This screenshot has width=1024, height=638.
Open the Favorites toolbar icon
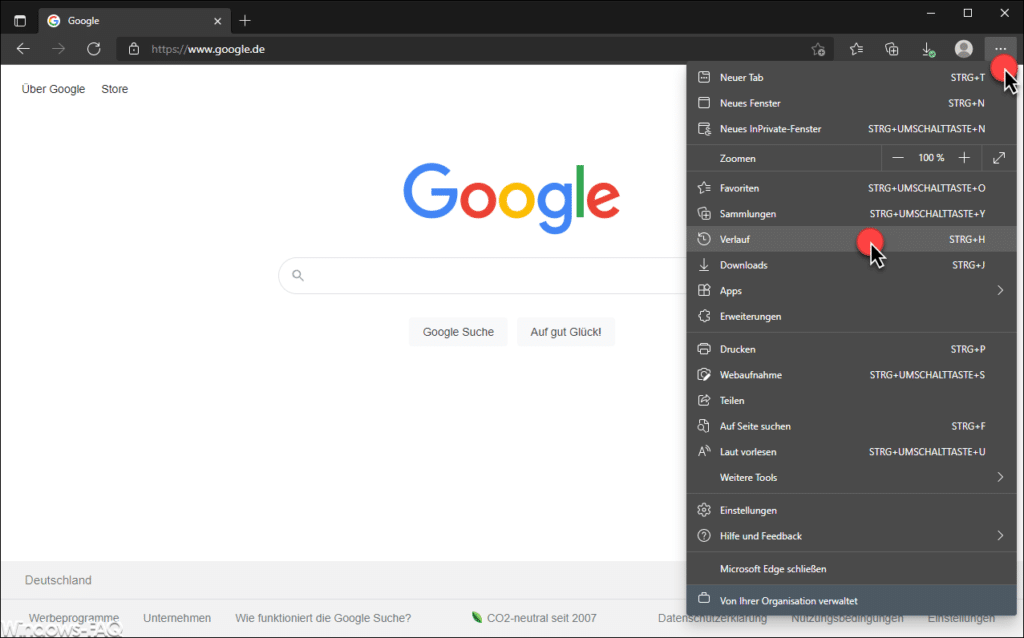856,49
